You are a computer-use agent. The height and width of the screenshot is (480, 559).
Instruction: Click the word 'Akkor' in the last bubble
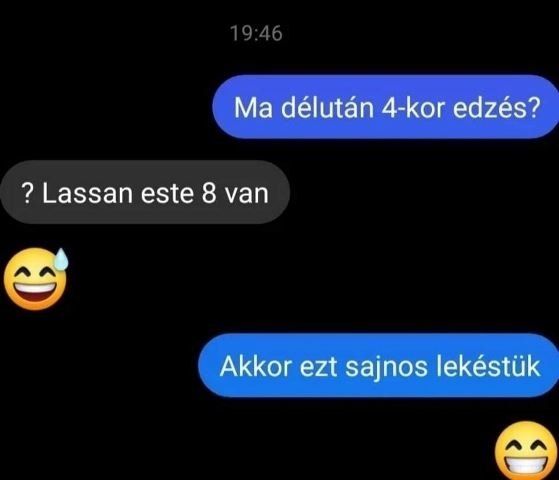coord(256,366)
